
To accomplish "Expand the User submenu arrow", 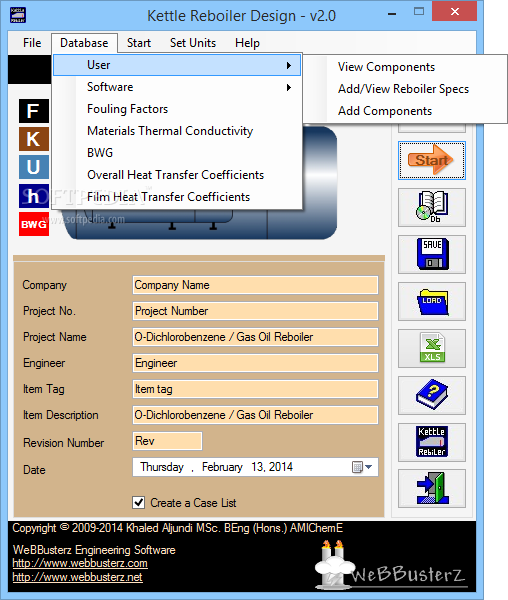I will tap(289, 65).
